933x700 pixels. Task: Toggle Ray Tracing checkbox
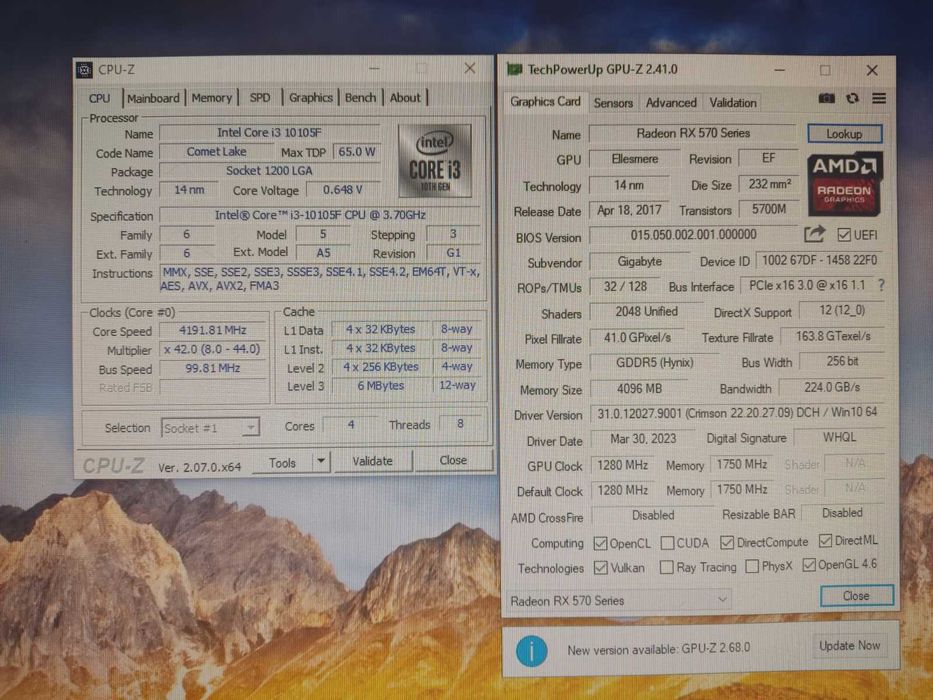(666, 567)
